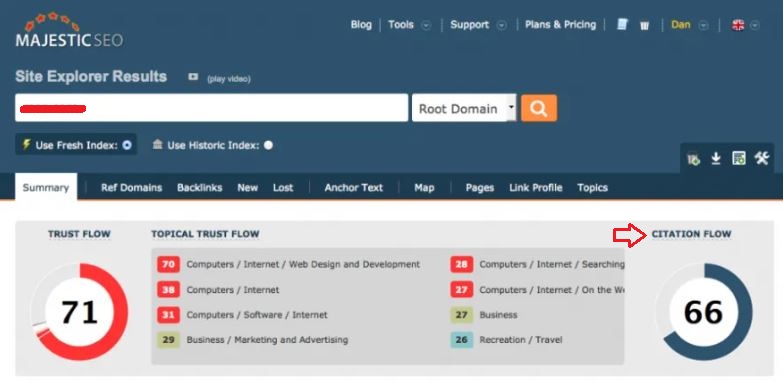
Task: Open the Blog link
Action: [x=361, y=24]
